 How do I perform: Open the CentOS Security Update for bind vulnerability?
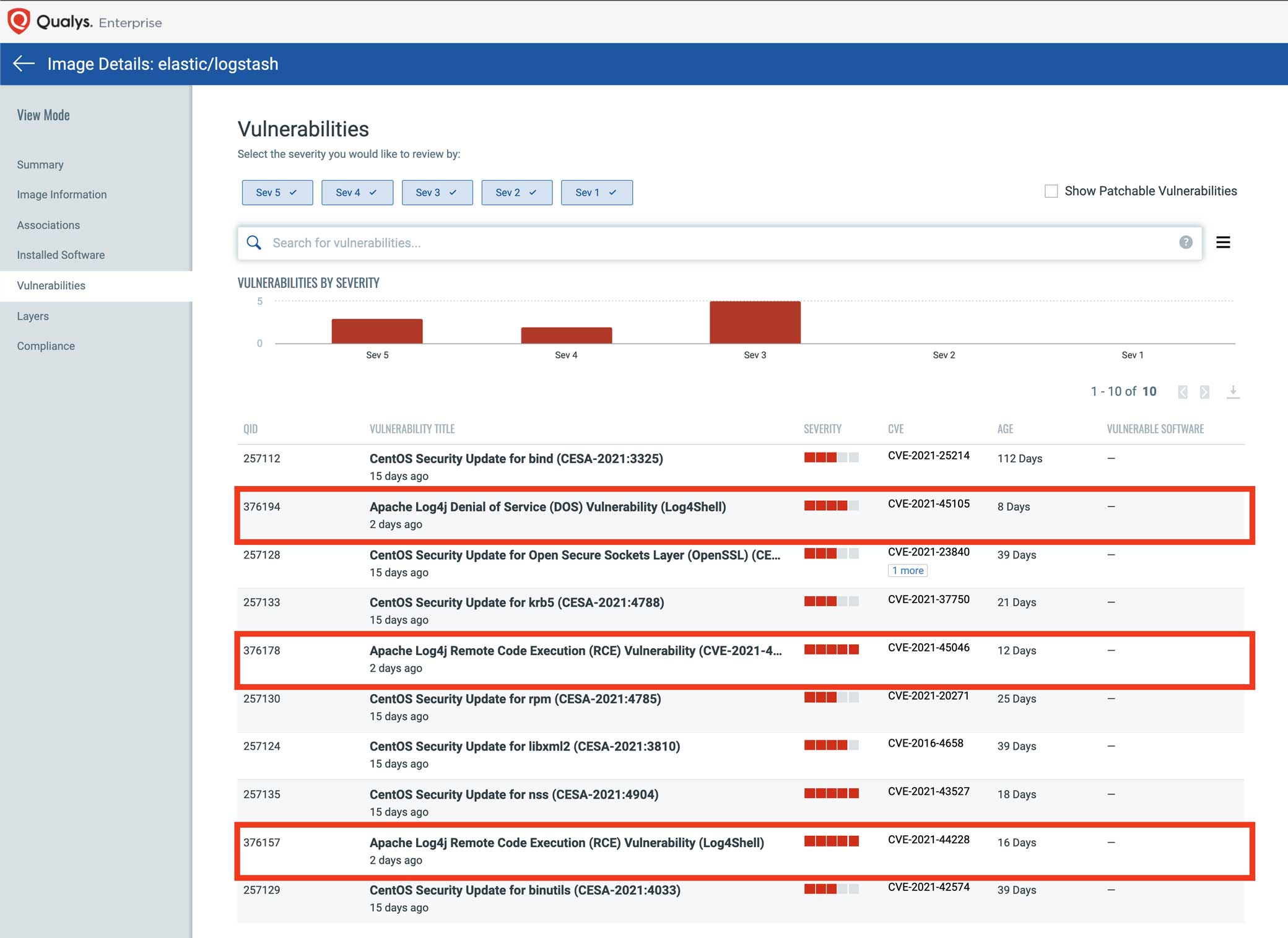coord(516,458)
